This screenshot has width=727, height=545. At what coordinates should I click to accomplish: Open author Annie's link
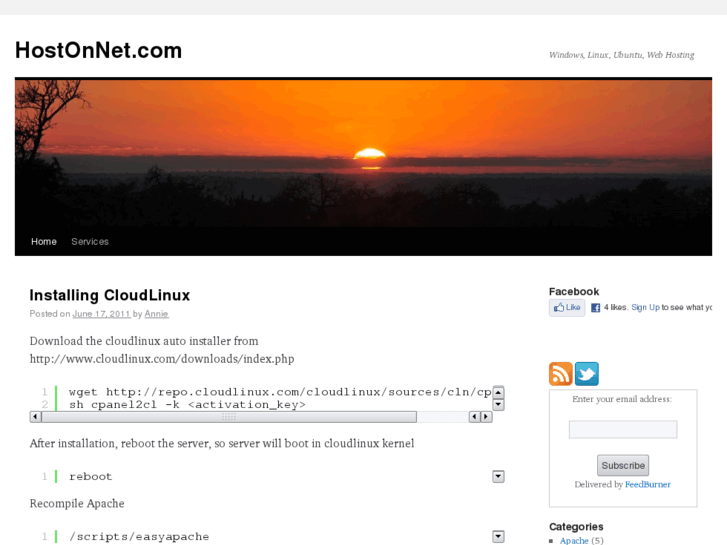156,314
